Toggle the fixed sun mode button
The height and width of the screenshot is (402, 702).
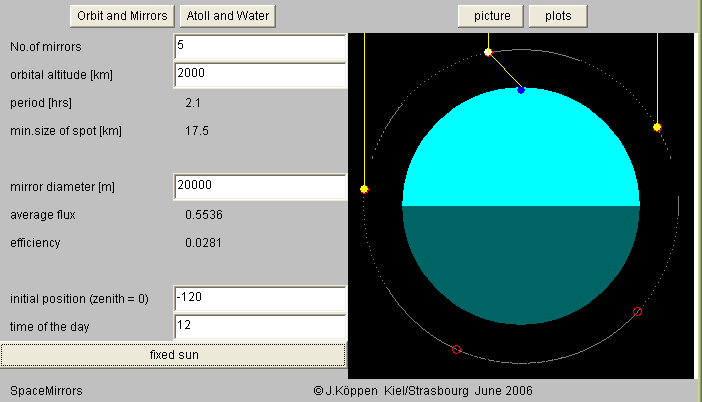coord(174,355)
